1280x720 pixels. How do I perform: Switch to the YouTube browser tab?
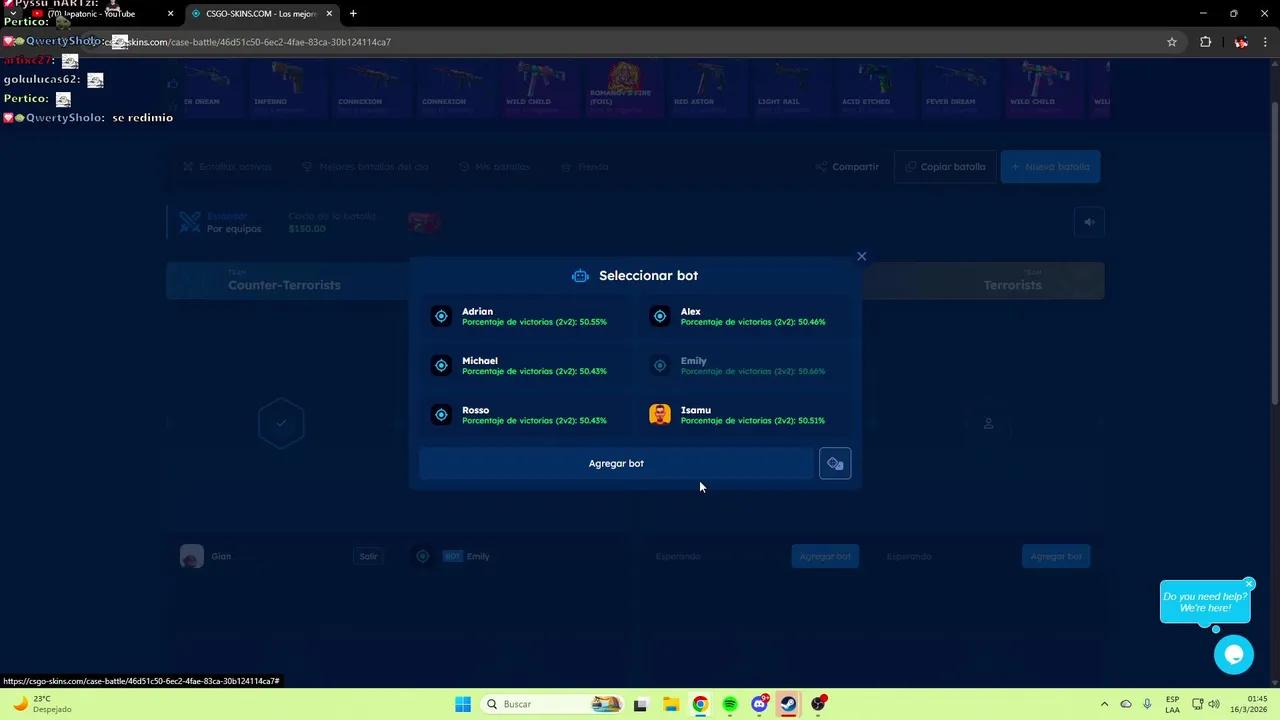point(90,13)
